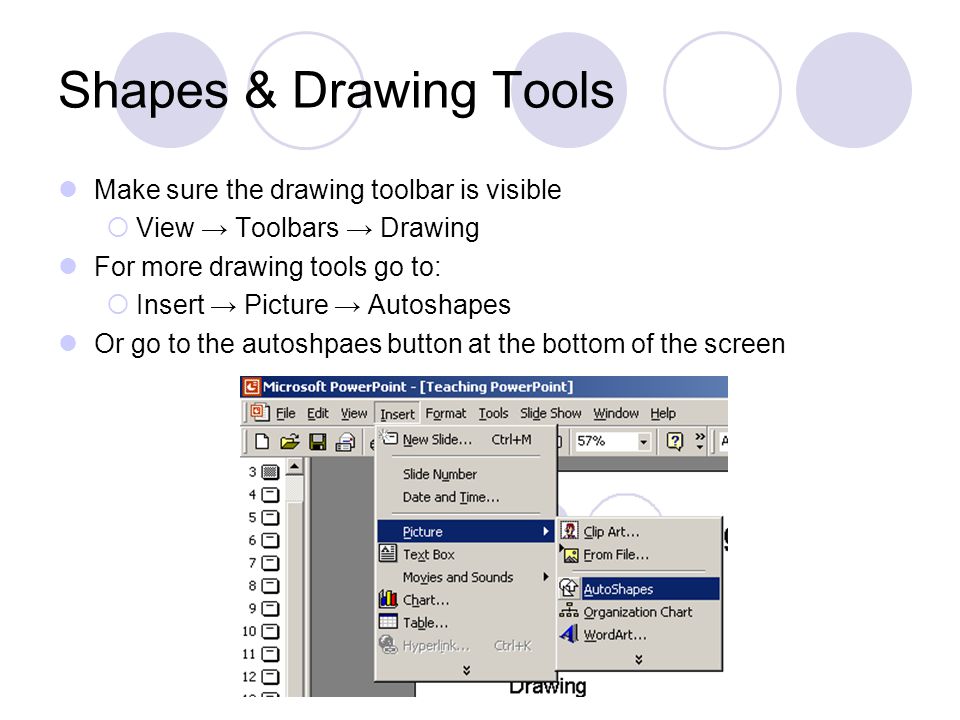
Task: Choose Table... menu entry
Action: click(465, 623)
